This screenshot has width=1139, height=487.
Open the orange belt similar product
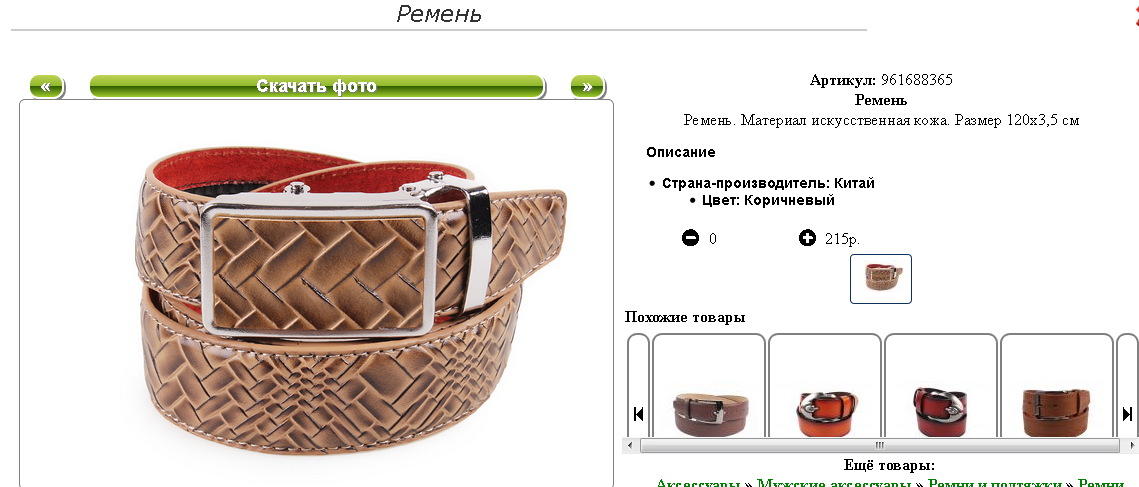827,413
